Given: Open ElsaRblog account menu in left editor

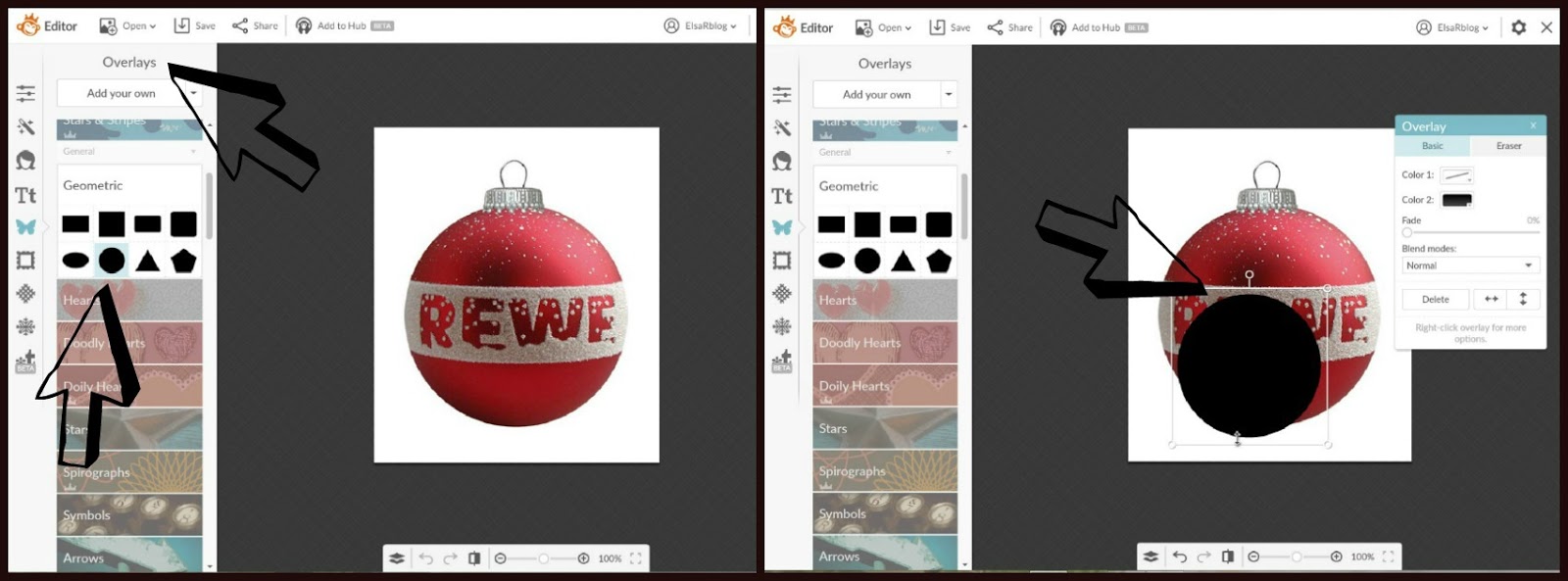Looking at the screenshot, I should (x=700, y=26).
